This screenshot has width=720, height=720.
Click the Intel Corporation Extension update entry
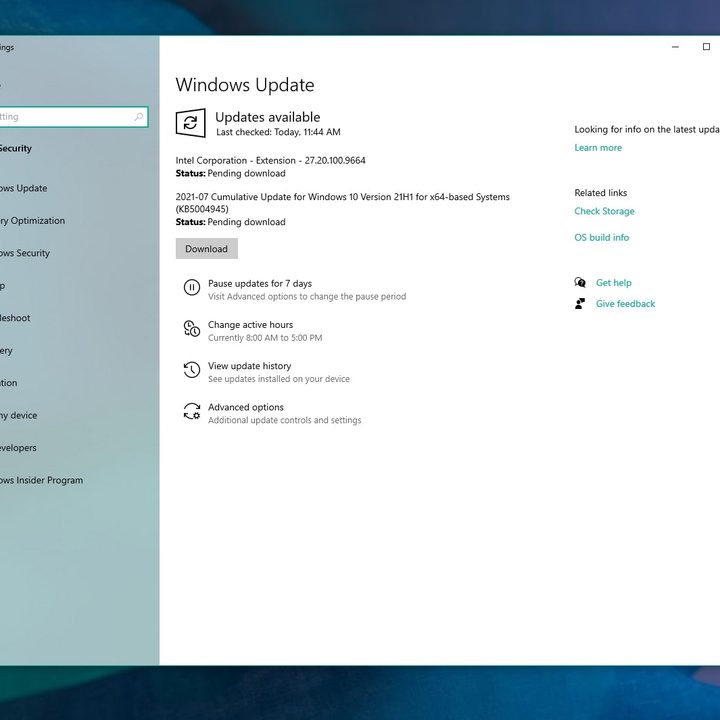[270, 161]
